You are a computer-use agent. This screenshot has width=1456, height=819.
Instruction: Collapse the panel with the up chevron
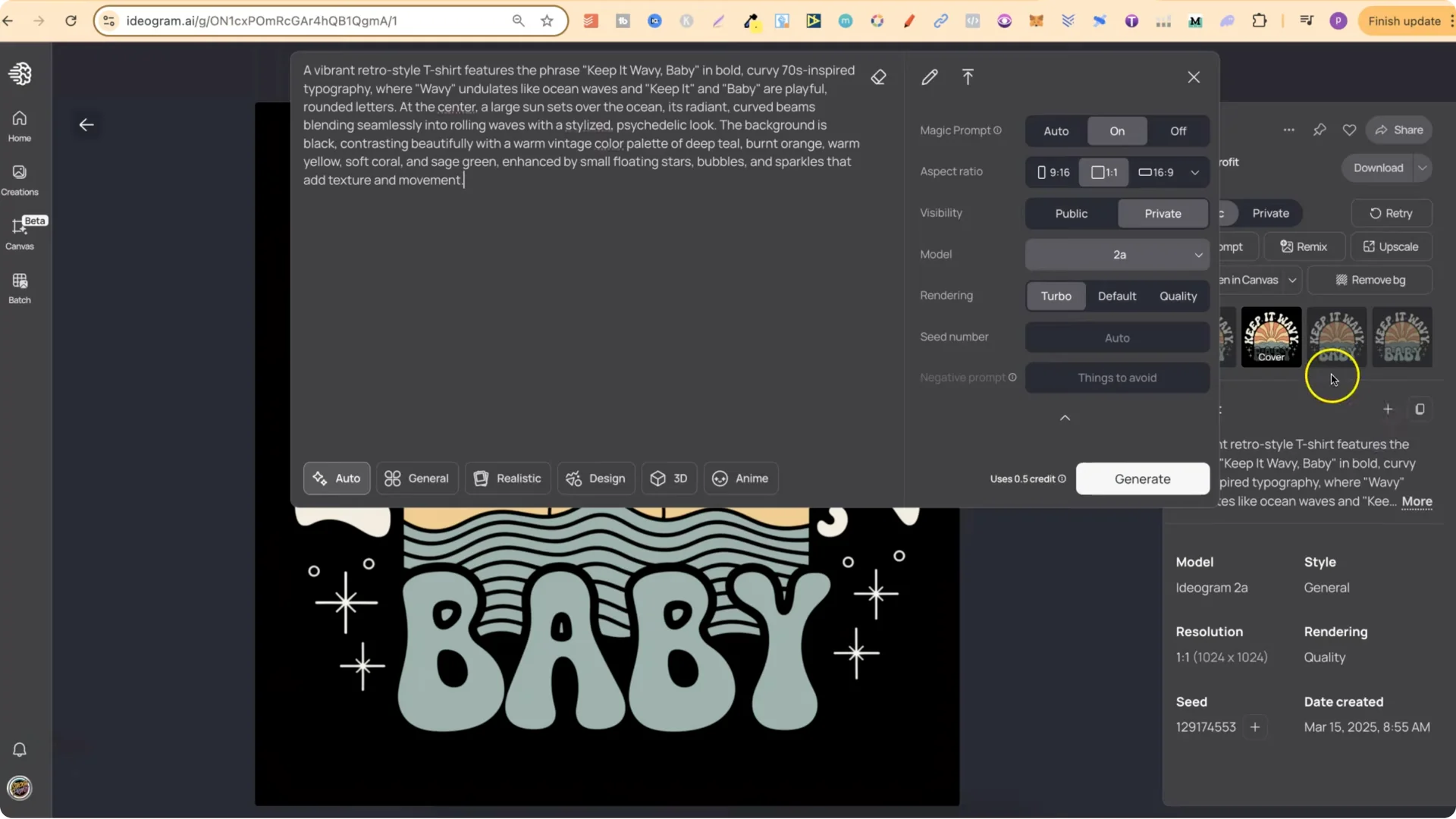pos(1065,418)
